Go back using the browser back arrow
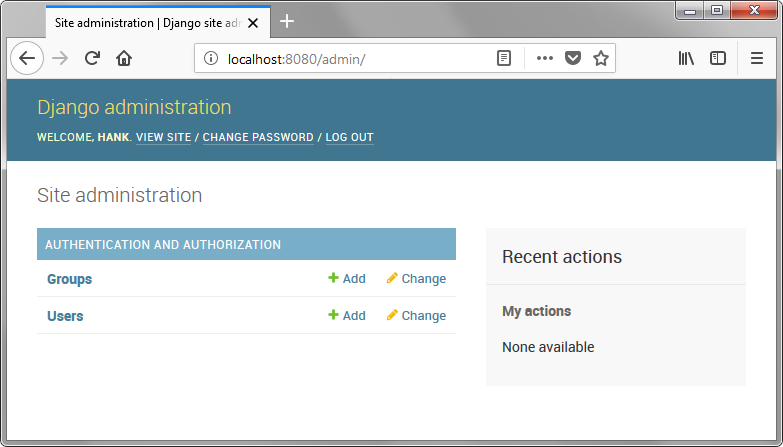The image size is (783, 447). [27, 58]
